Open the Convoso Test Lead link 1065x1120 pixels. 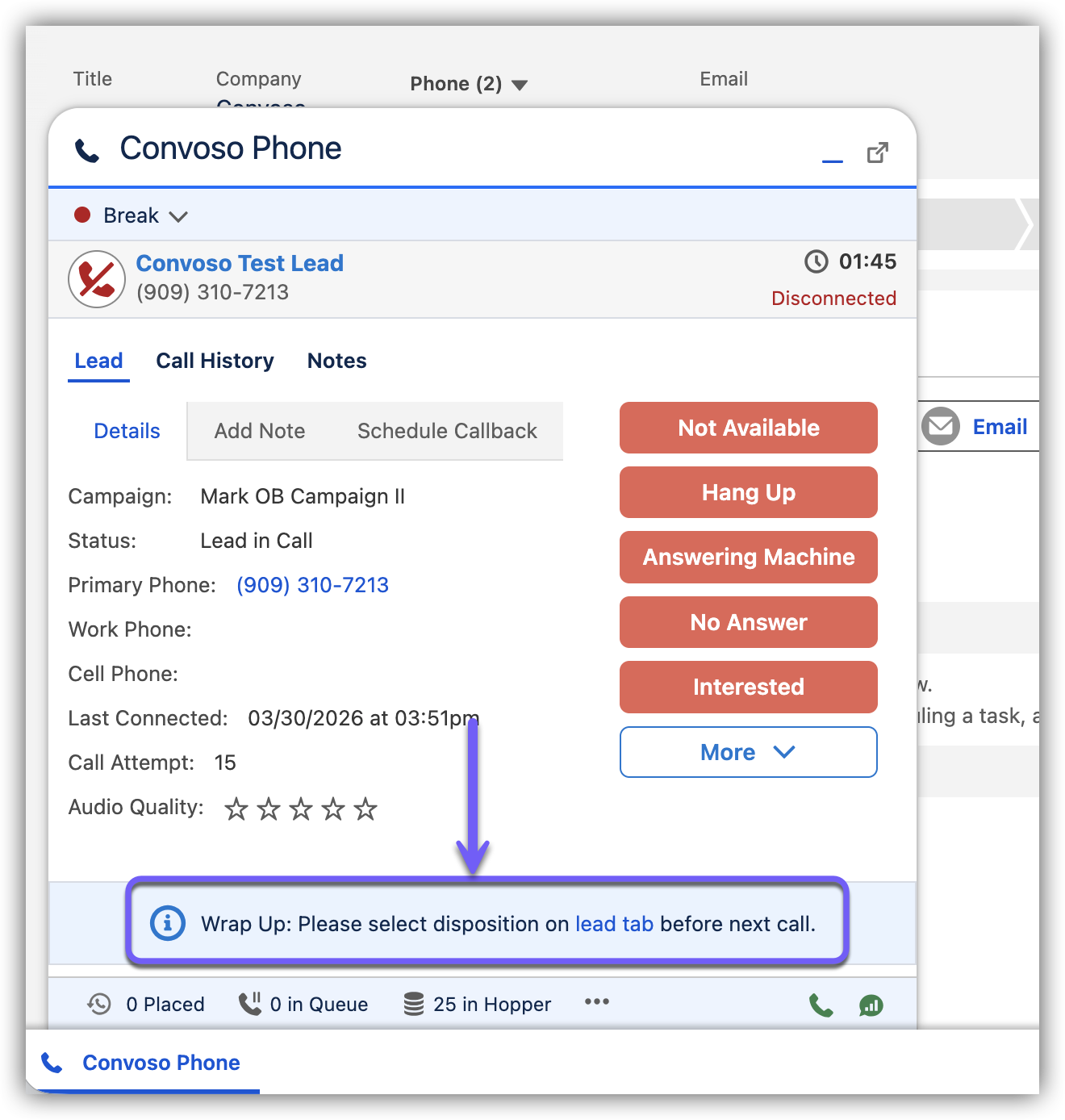pyautogui.click(x=240, y=263)
